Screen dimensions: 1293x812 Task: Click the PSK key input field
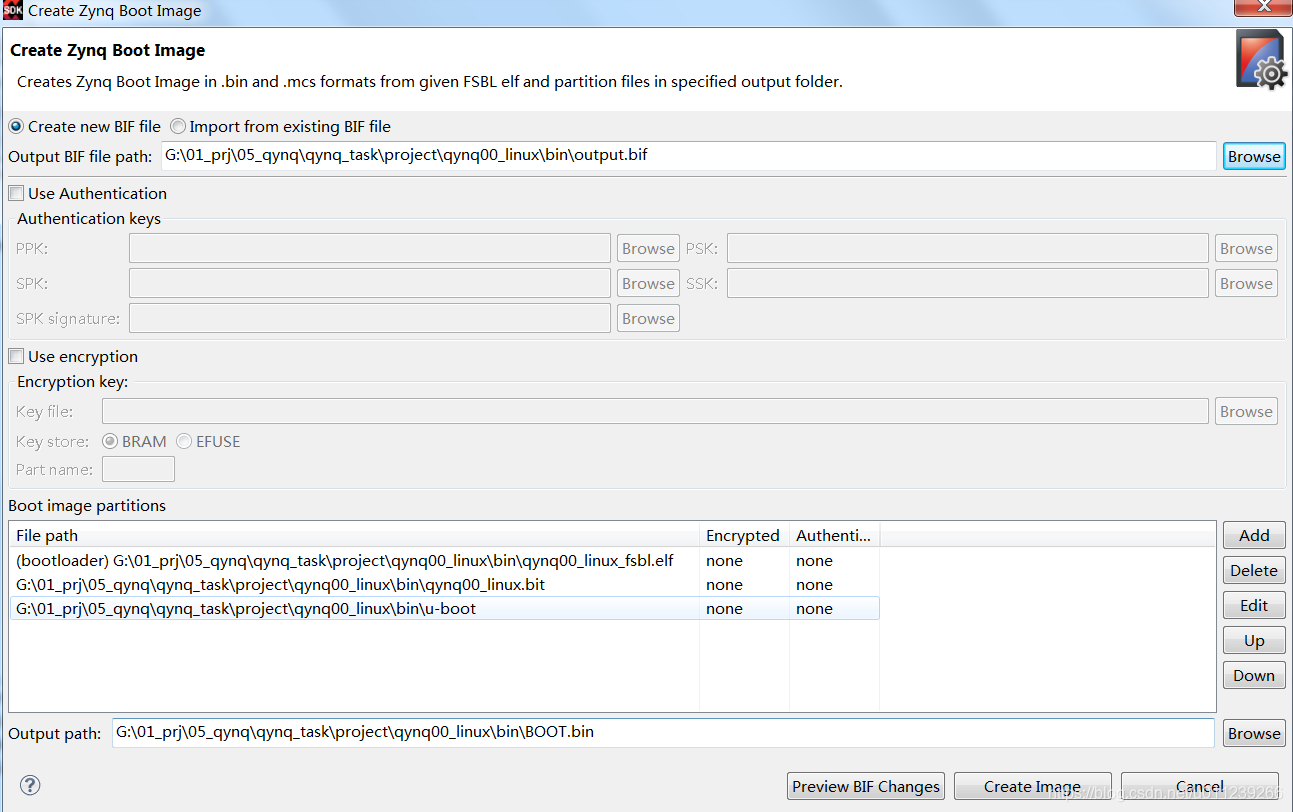pos(968,248)
